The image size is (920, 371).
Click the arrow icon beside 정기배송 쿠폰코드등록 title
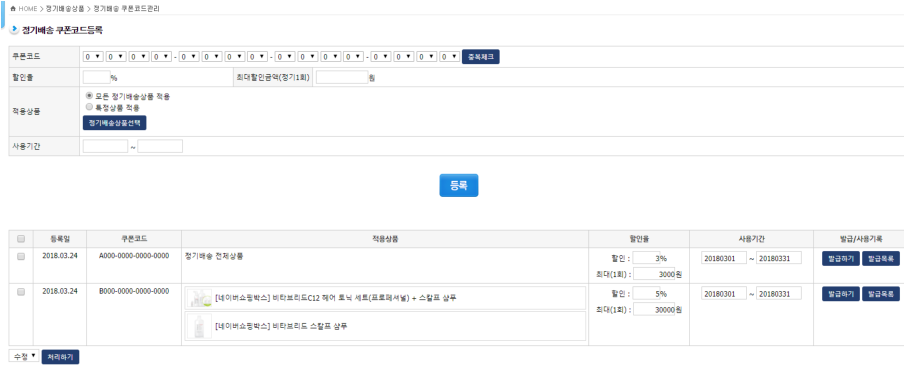click(x=14, y=29)
